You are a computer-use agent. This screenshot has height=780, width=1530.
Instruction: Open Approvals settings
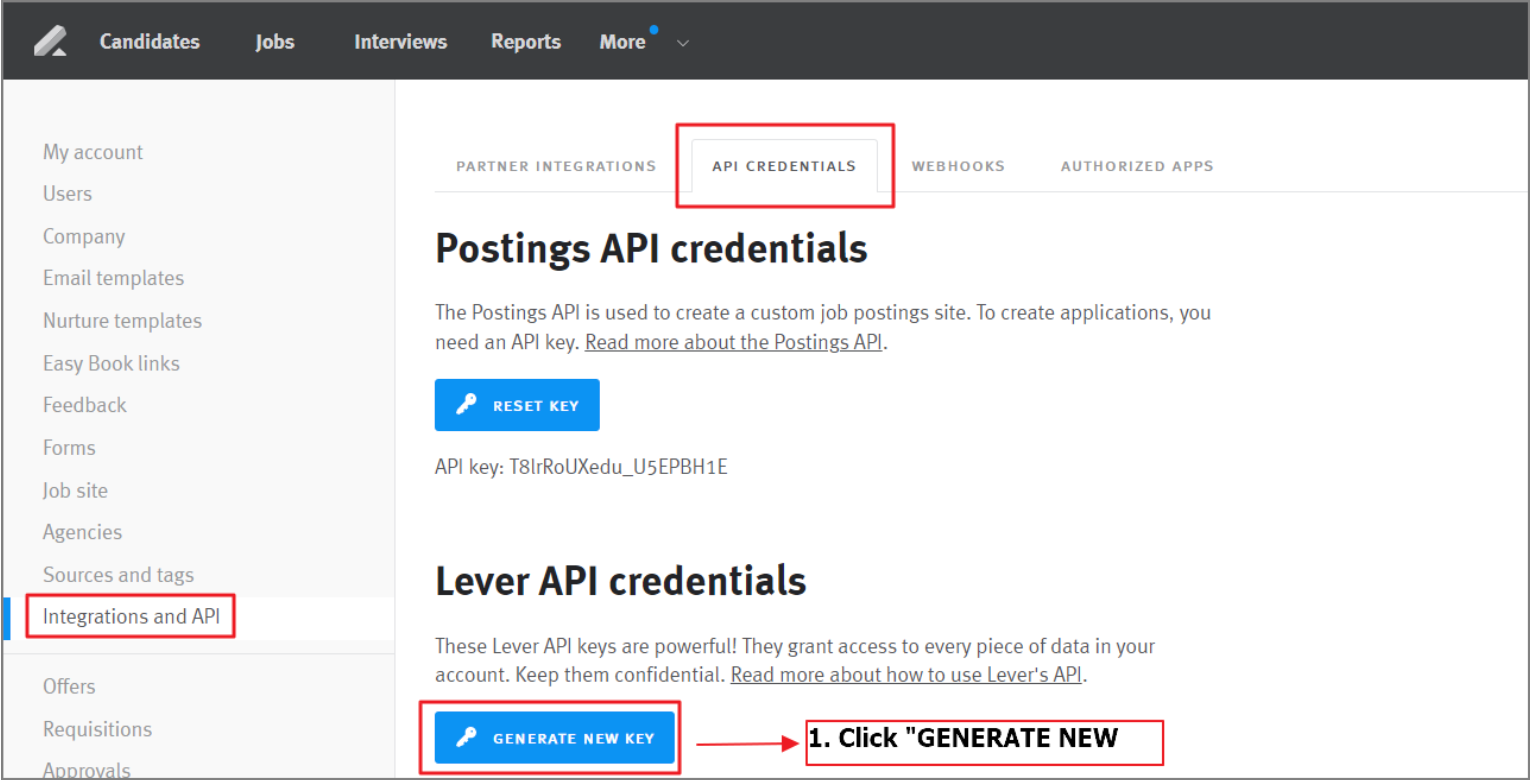[86, 770]
